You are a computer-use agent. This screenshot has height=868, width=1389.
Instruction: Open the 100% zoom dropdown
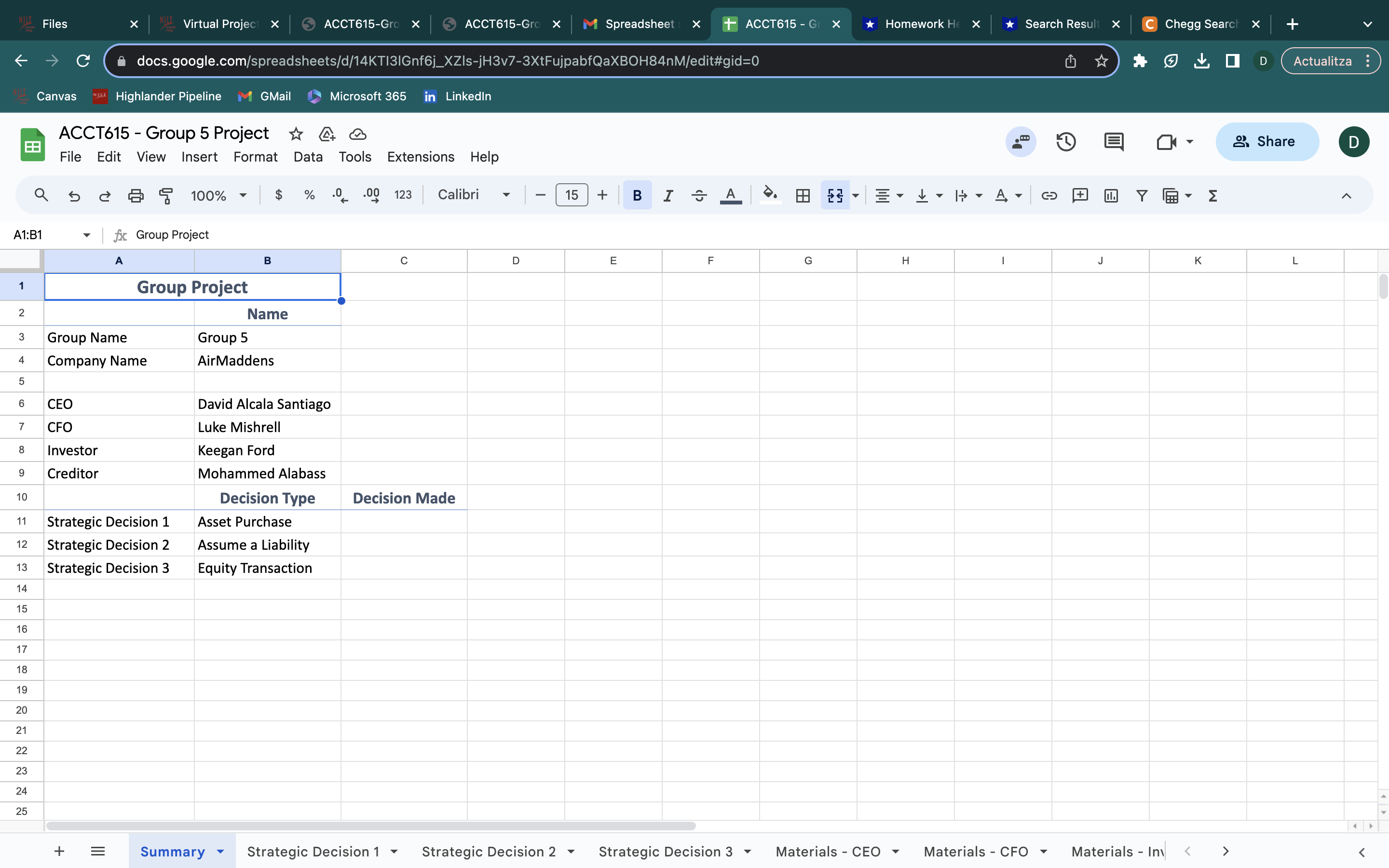click(x=218, y=196)
